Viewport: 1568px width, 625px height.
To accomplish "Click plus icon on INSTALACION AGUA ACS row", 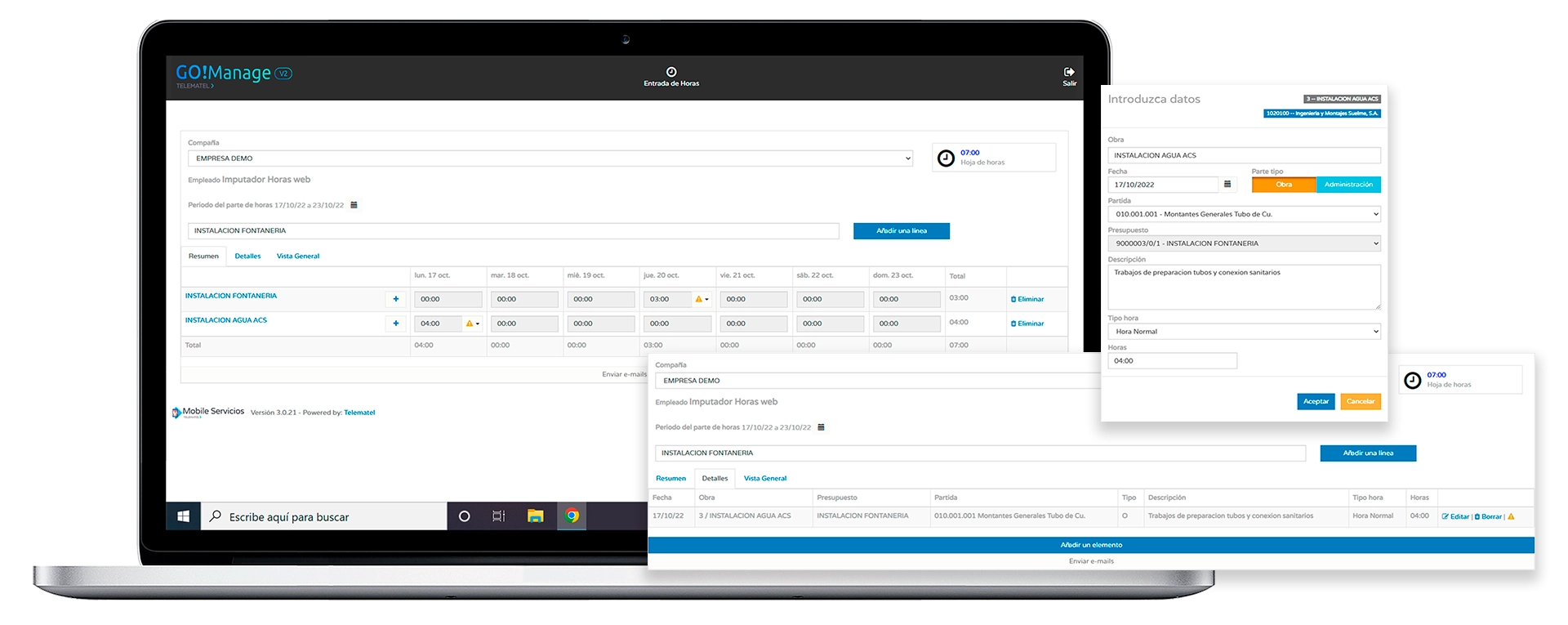I will pyautogui.click(x=396, y=324).
